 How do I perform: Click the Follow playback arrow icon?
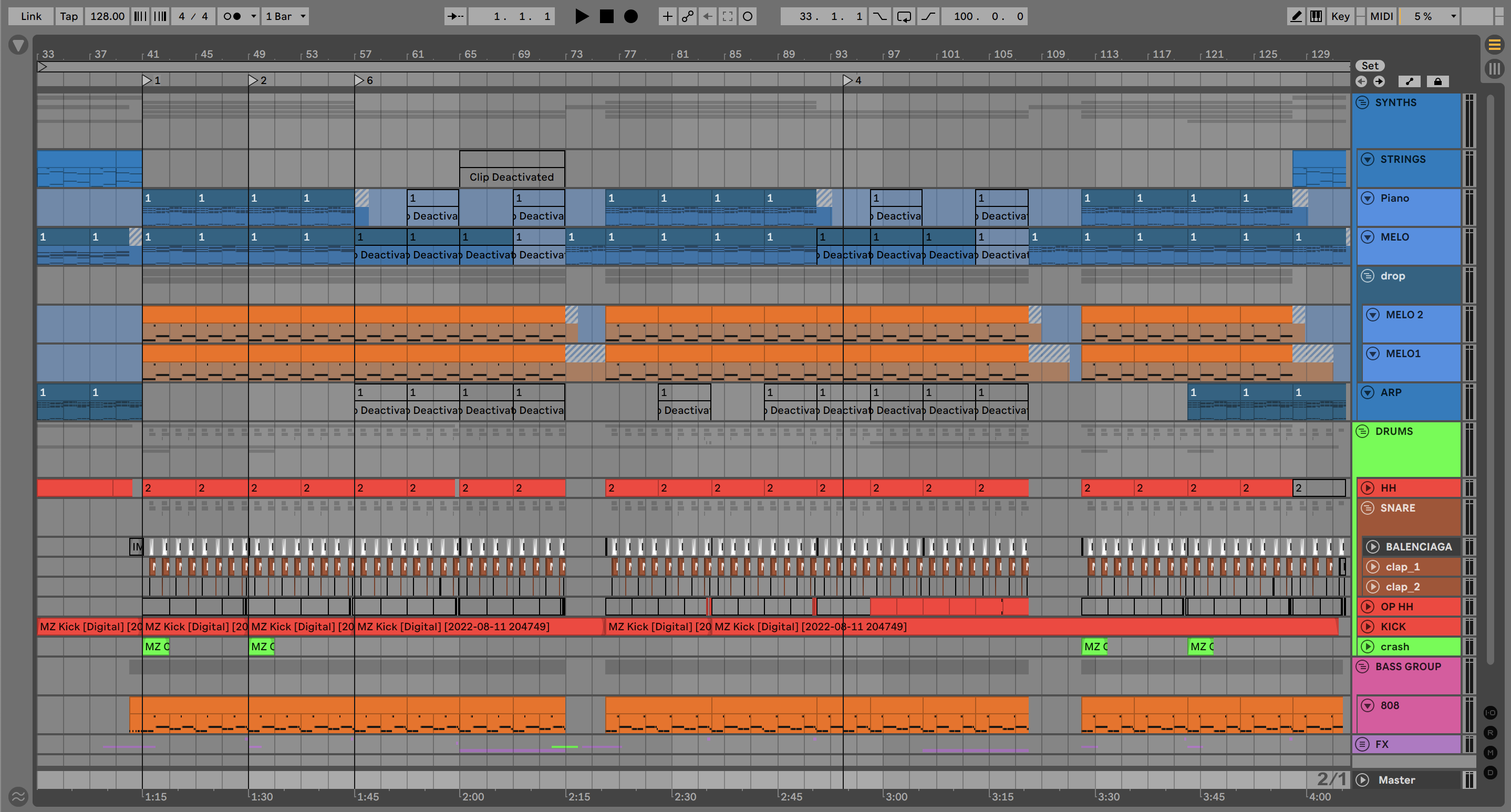[x=455, y=16]
